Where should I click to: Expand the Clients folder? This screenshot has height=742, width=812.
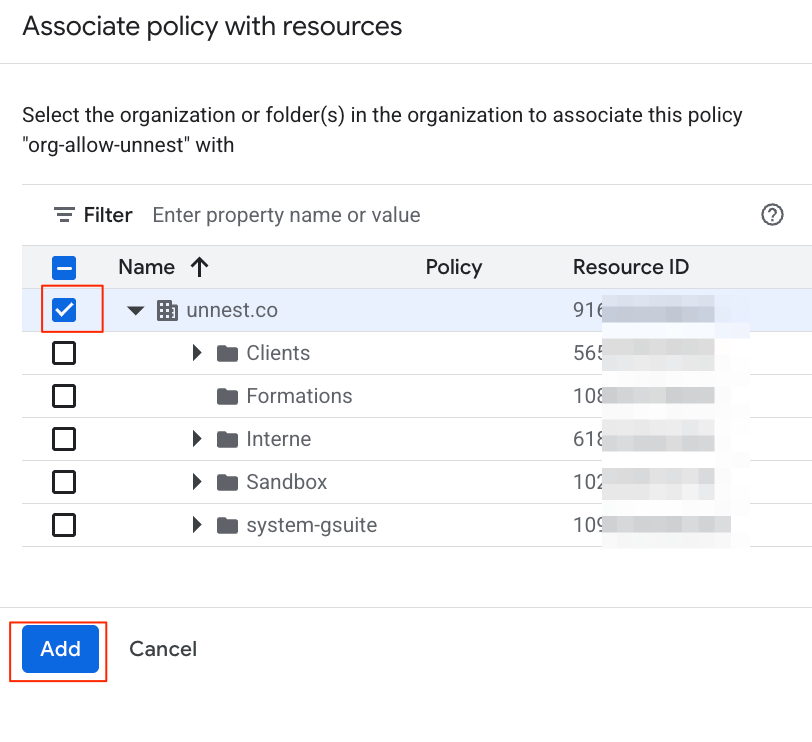tap(198, 353)
